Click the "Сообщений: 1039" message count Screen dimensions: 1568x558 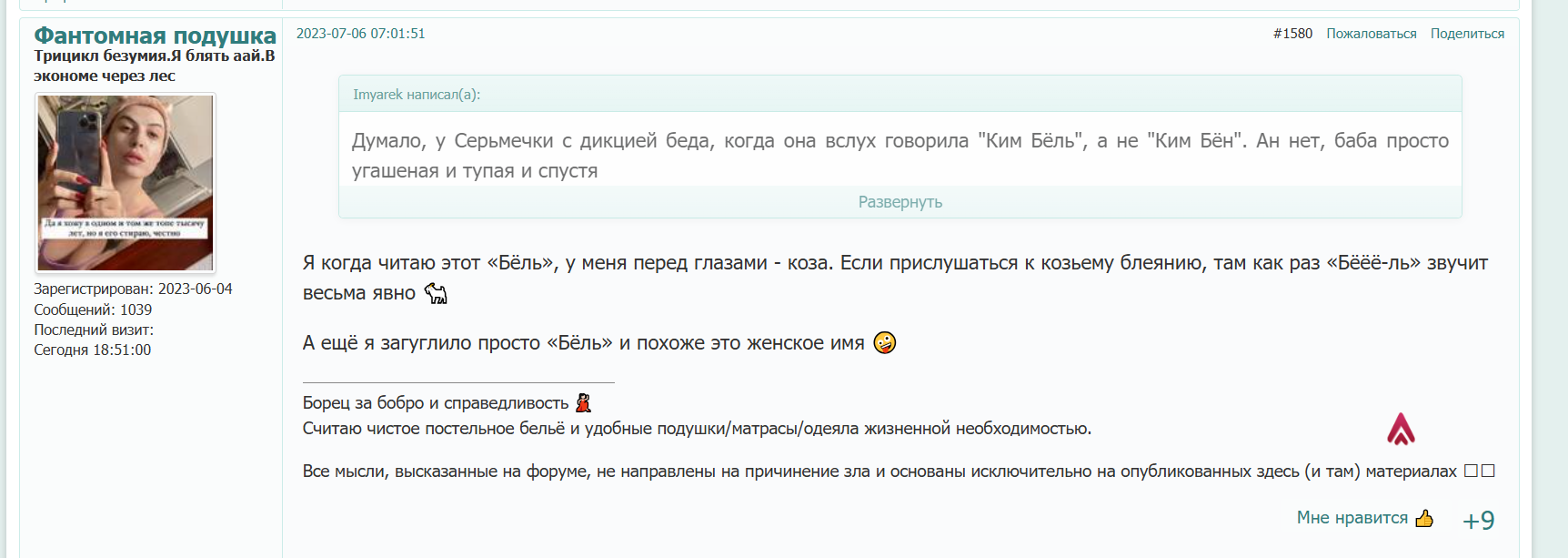point(93,309)
